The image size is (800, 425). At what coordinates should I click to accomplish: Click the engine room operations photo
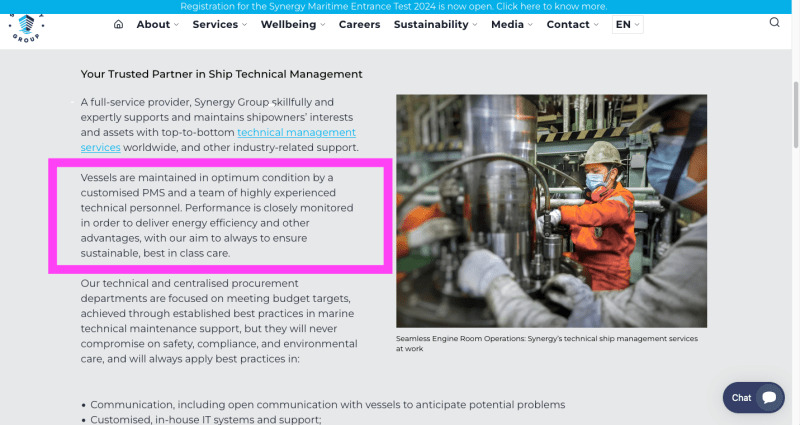[x=552, y=211]
